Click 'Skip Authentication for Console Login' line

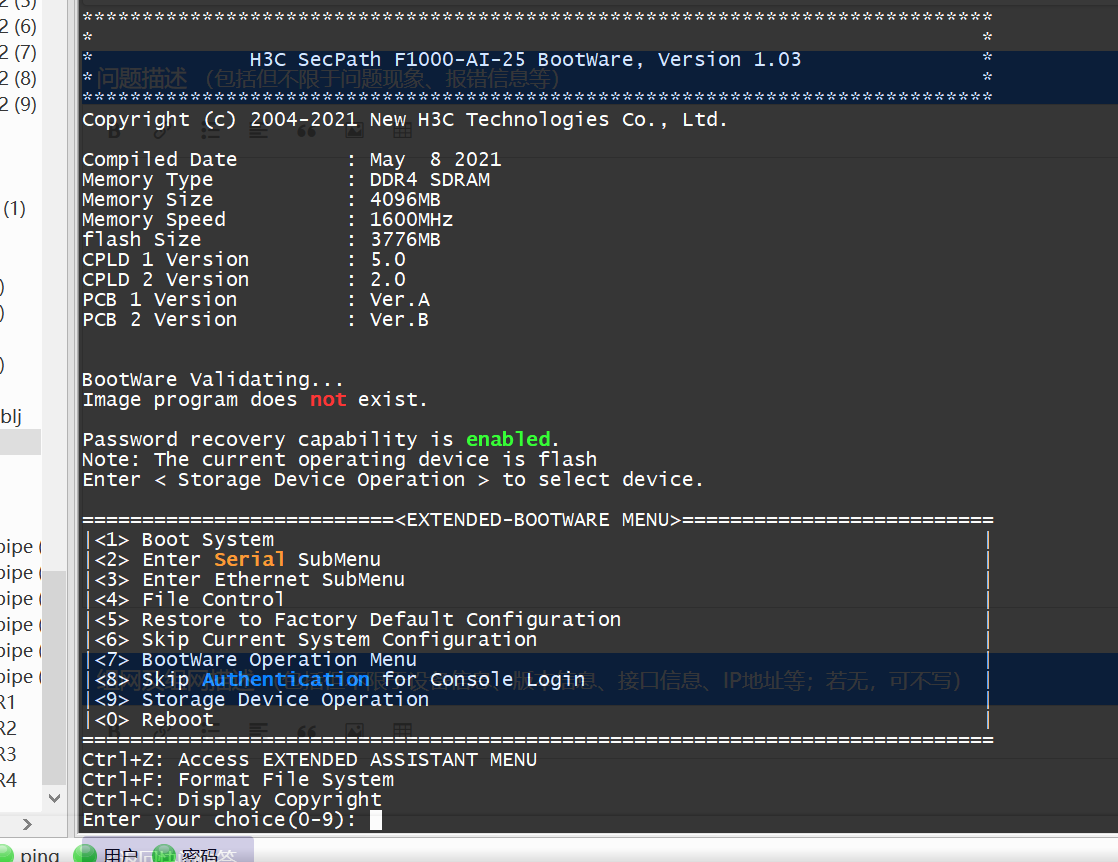(x=339, y=679)
